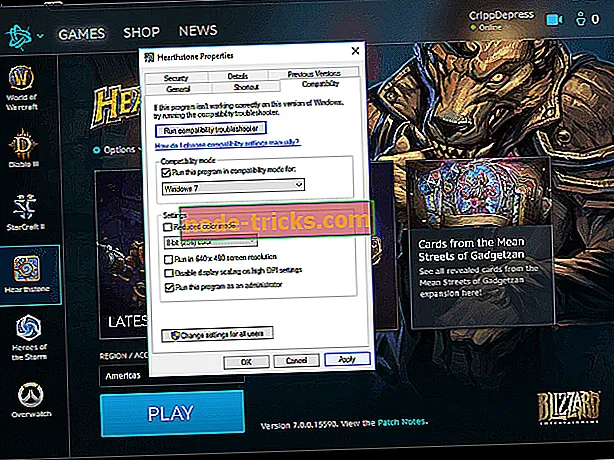Image resolution: width=614 pixels, height=460 pixels.
Task: Open the 8-bit color mode dropdown
Action: tap(211, 242)
